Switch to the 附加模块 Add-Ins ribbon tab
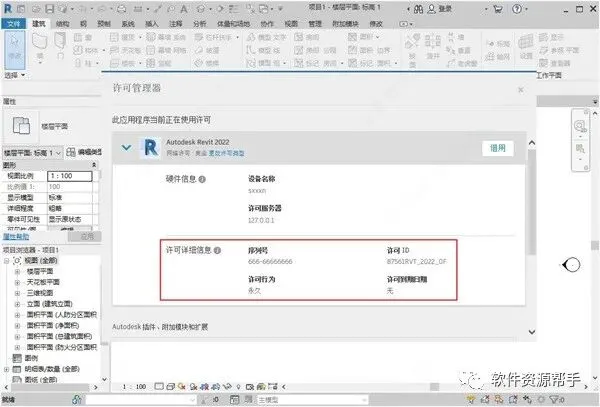 pos(346,24)
